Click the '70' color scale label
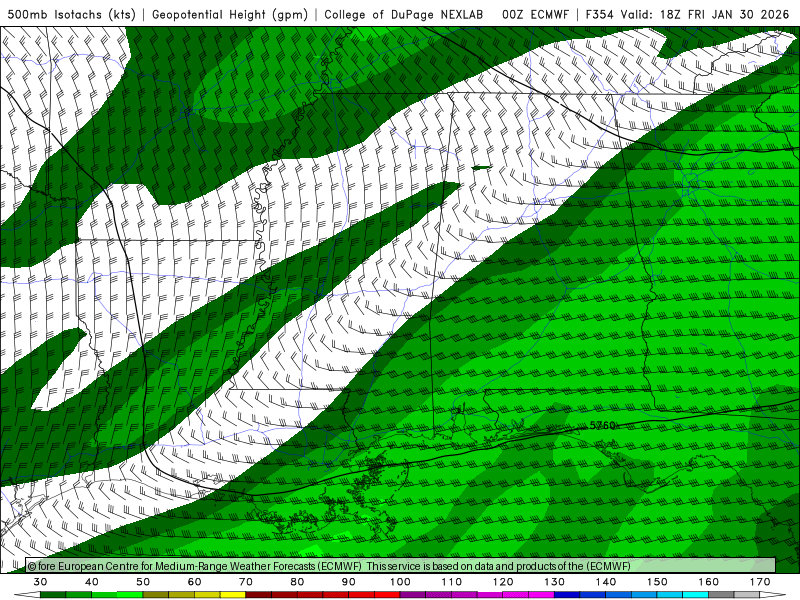 tap(246, 582)
